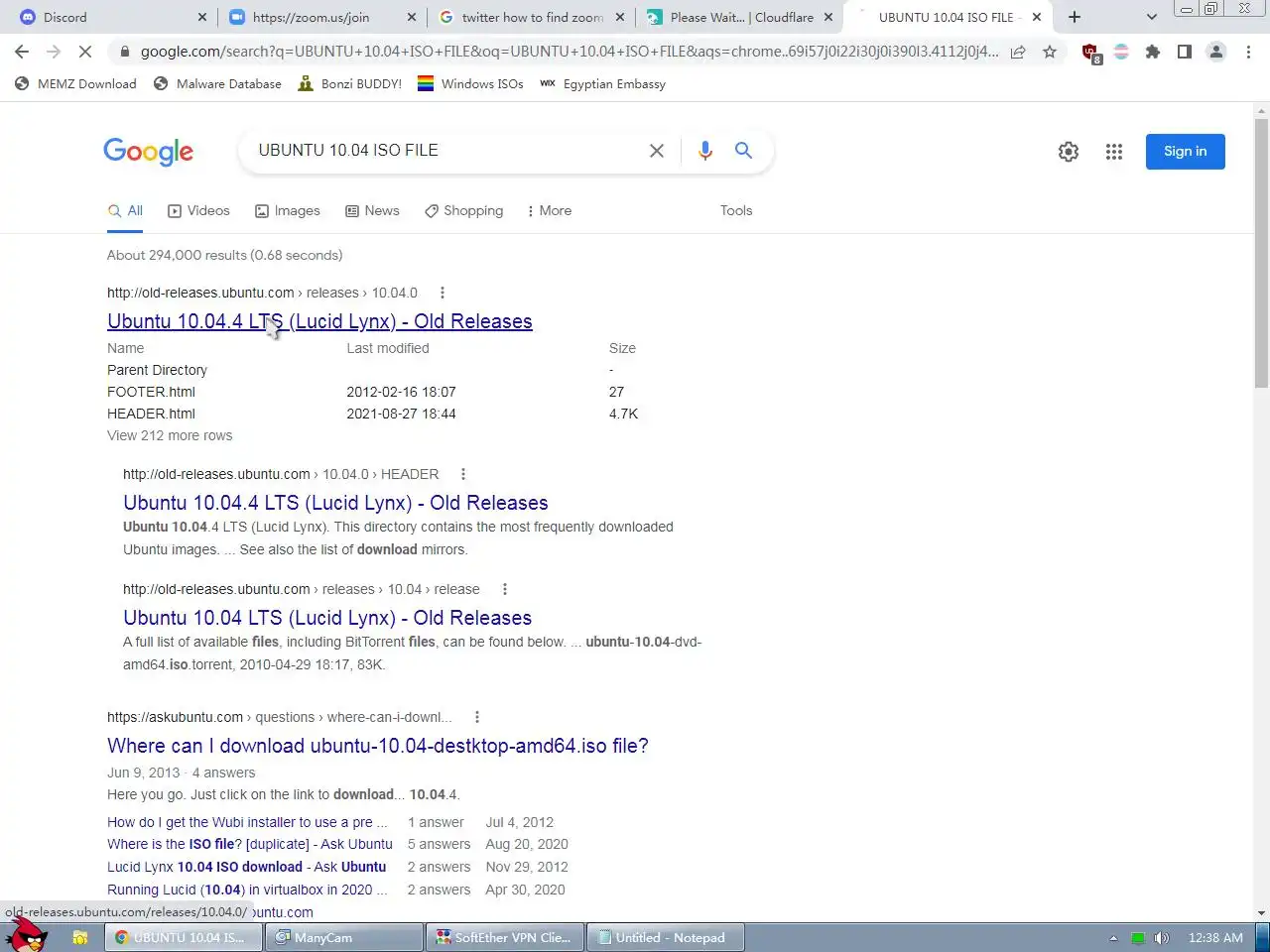Open Ubuntu 10.04.4 LTS top result link

(319, 321)
